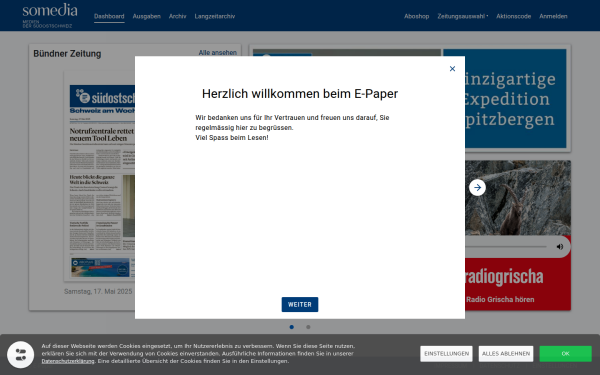Open the Archiv tab
600x375 pixels.
tap(178, 16)
